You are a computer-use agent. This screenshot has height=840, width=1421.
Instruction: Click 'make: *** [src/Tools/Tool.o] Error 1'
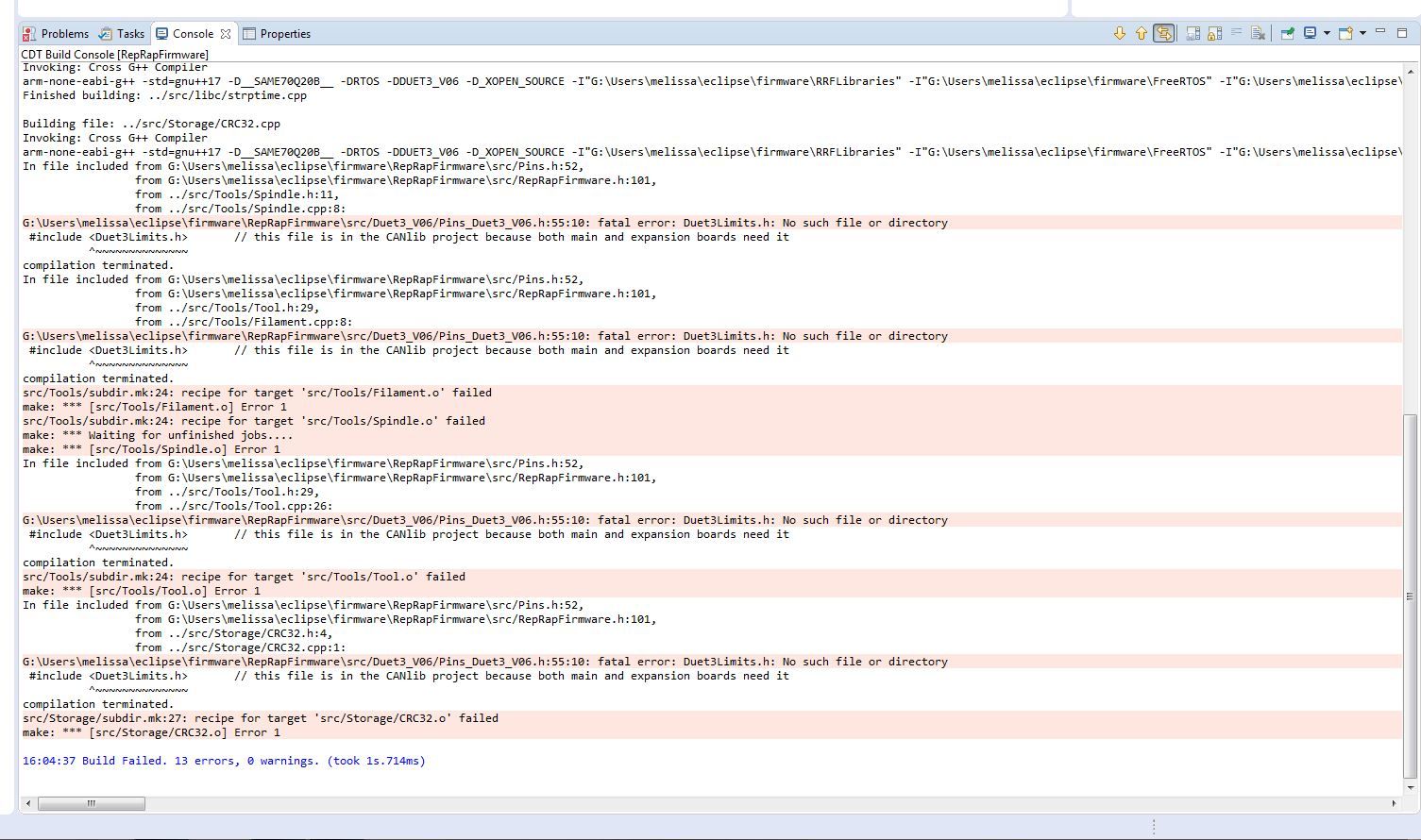tap(142, 591)
